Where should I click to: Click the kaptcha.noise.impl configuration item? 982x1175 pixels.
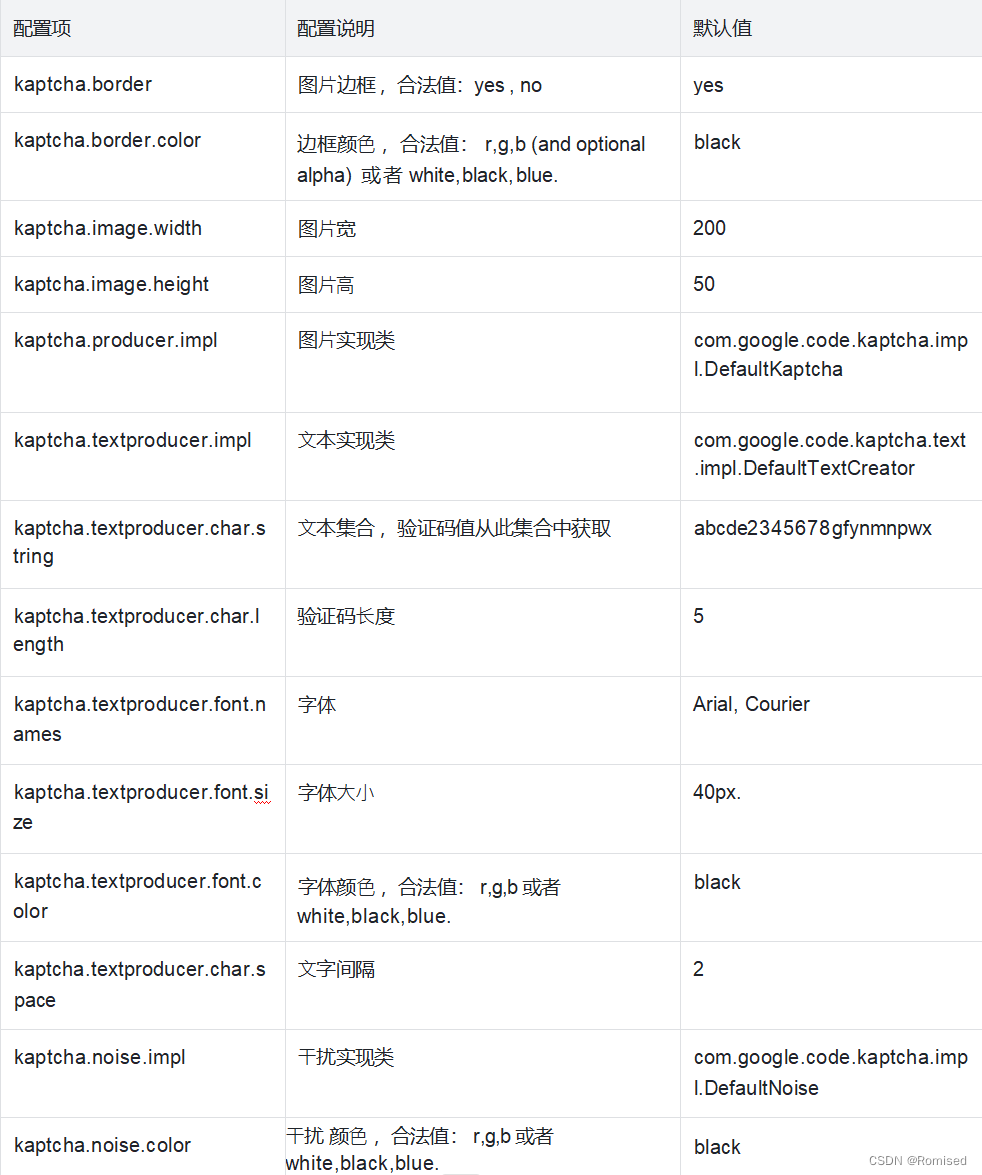tap(100, 1057)
